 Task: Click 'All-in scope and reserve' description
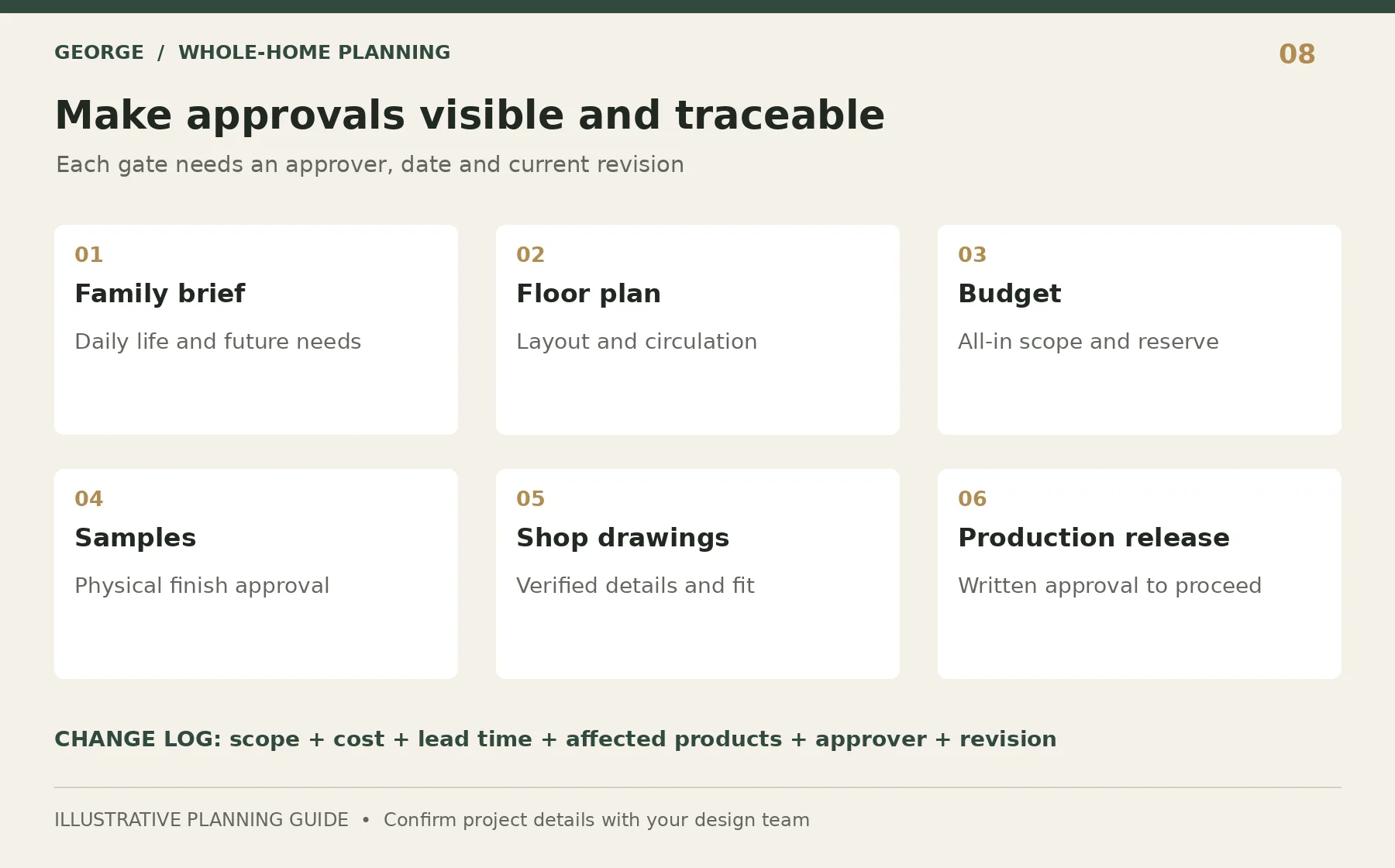1088,342
